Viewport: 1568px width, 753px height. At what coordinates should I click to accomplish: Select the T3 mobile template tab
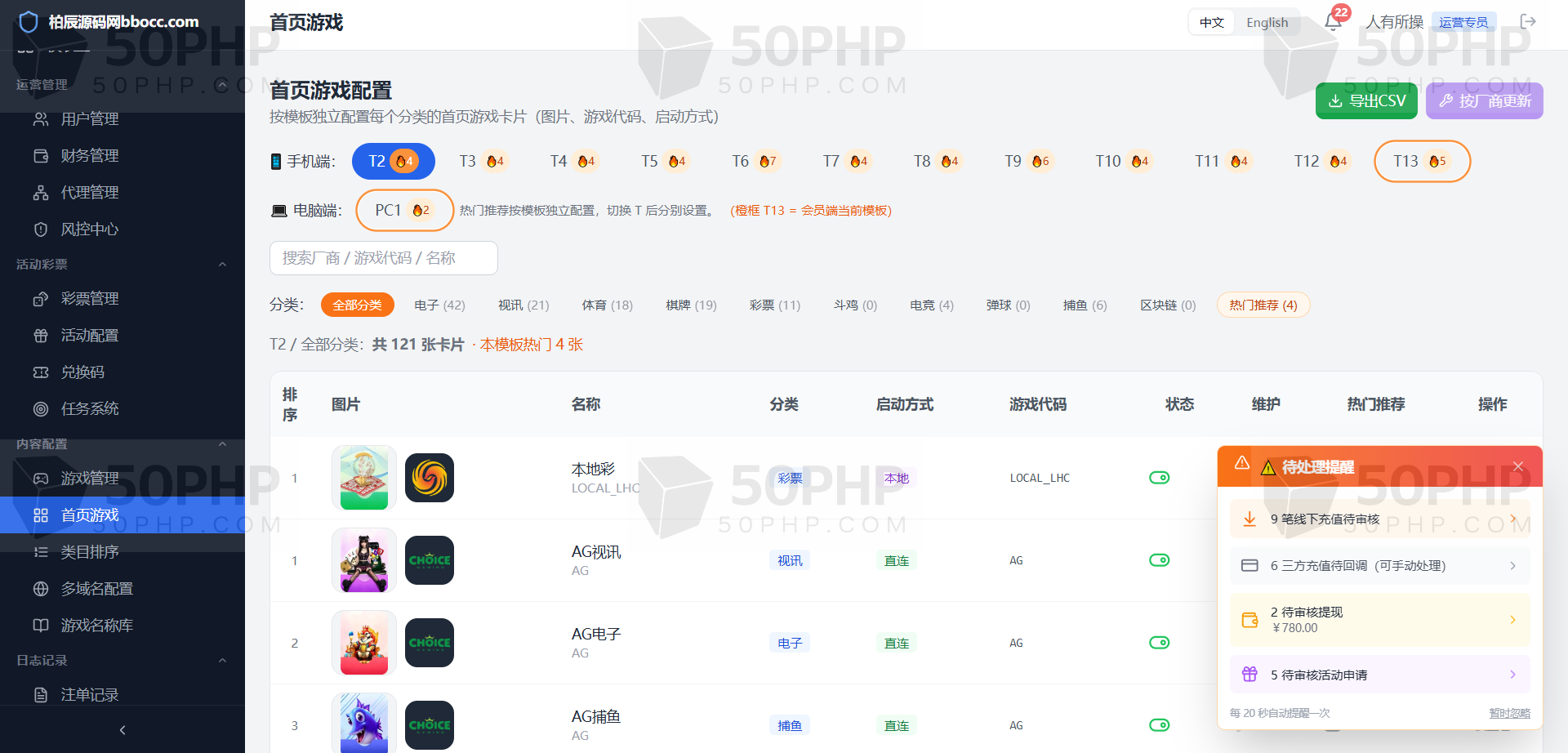click(483, 161)
